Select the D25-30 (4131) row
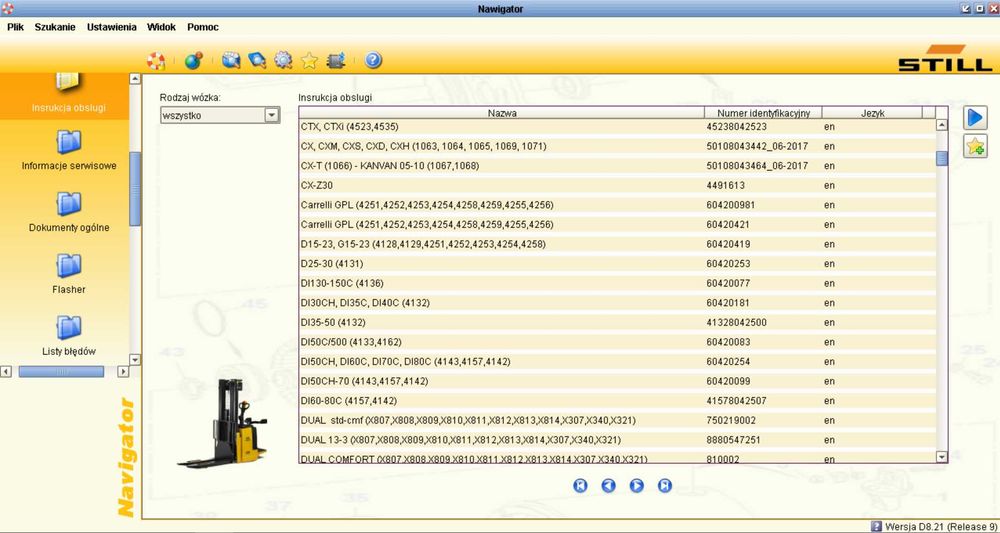Screen dimensions: 1000x533 click(617, 263)
